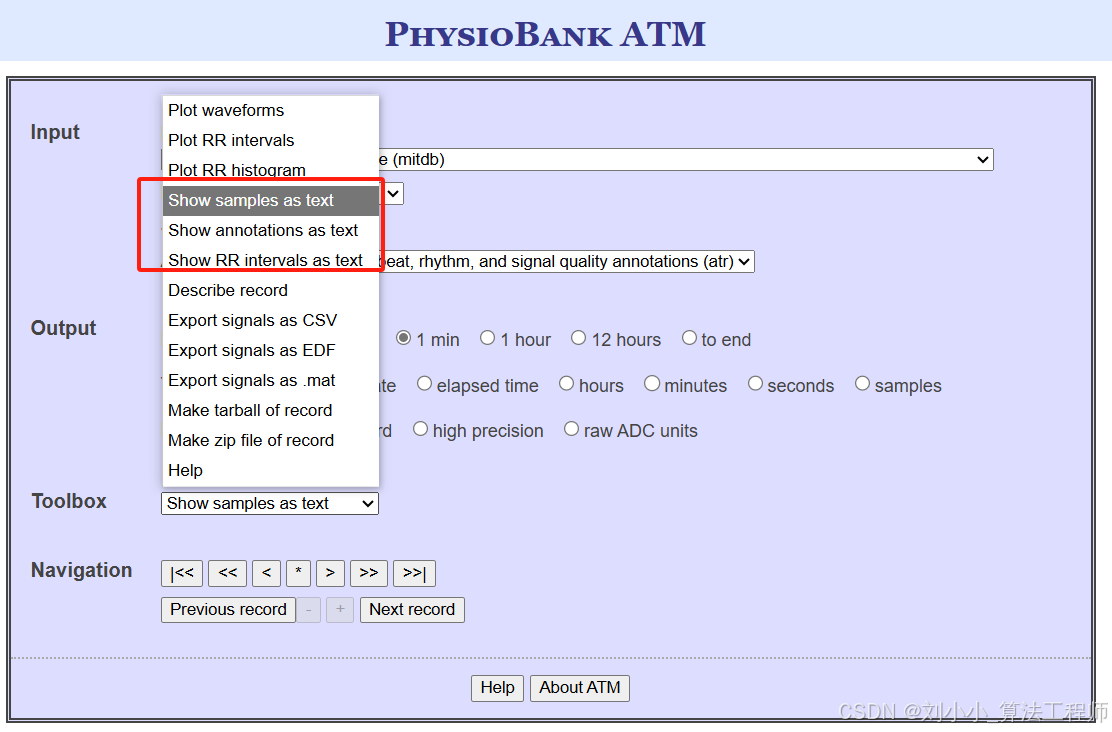Open the Toolbox dropdown showing samples as text
The image size is (1112, 732).
pos(269,504)
